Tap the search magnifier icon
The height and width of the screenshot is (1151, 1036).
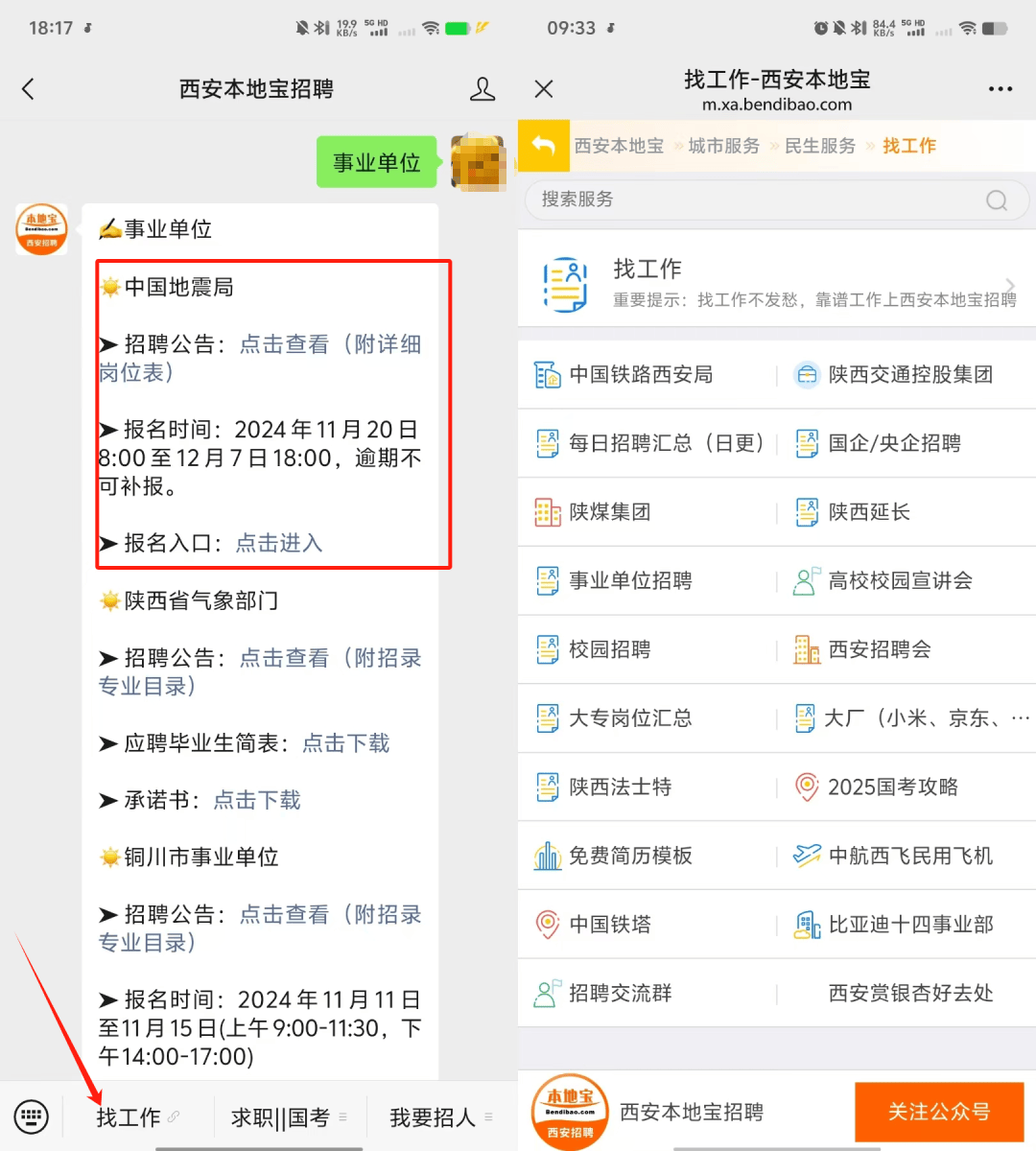(997, 200)
